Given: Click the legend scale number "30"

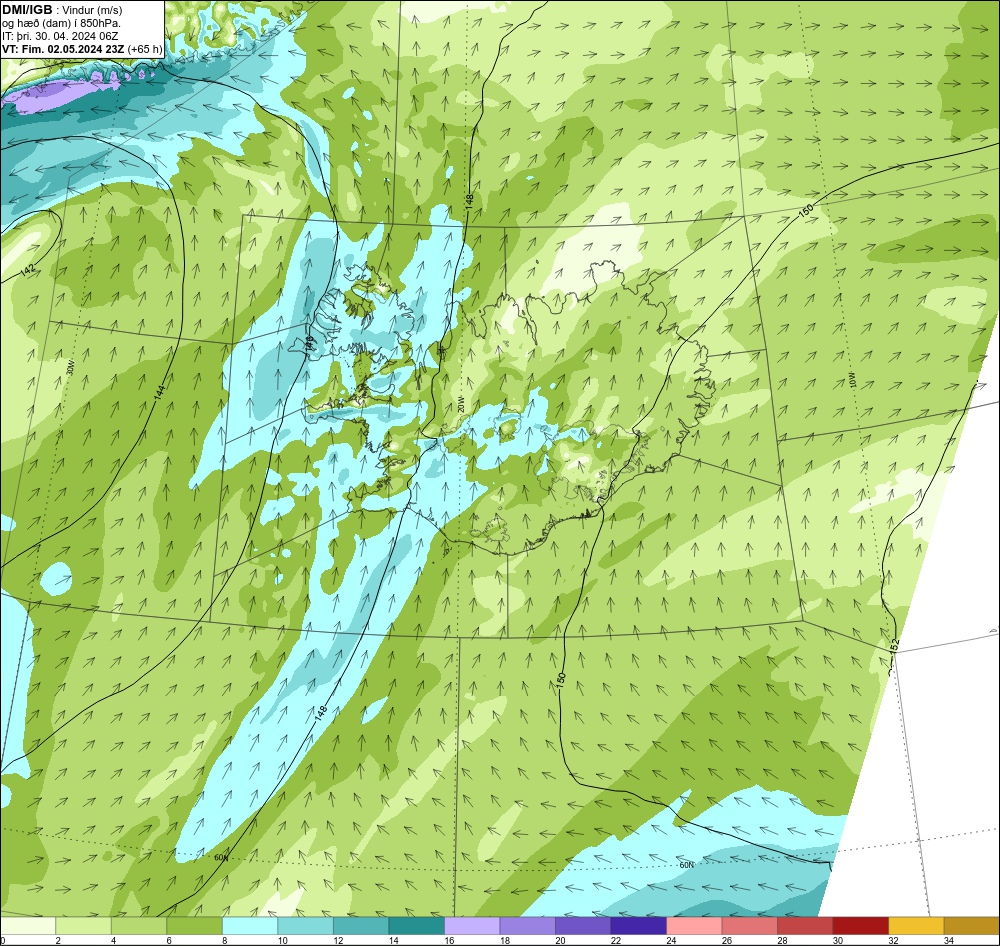Looking at the screenshot, I should [x=837, y=940].
